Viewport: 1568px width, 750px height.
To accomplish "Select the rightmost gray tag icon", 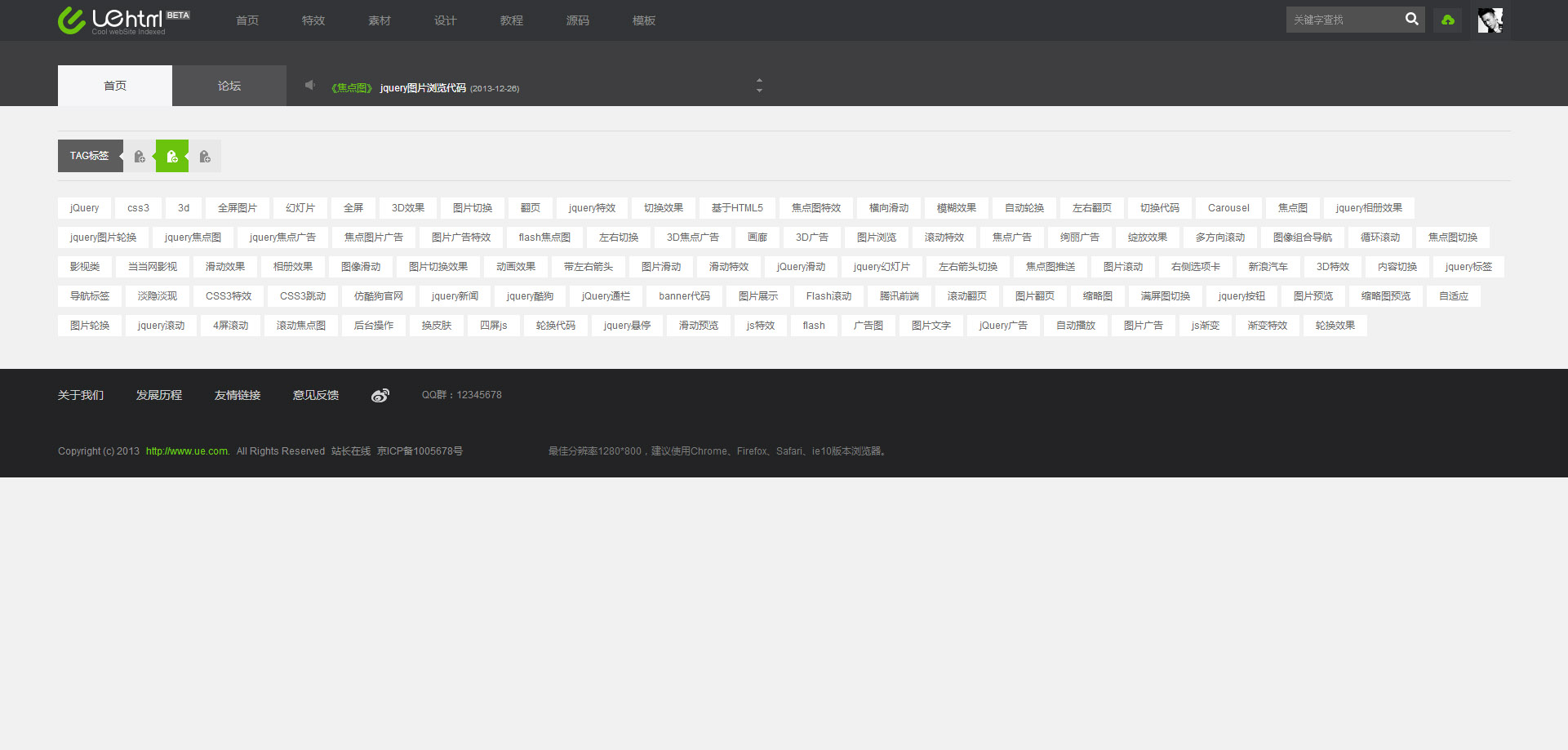I will pyautogui.click(x=205, y=156).
